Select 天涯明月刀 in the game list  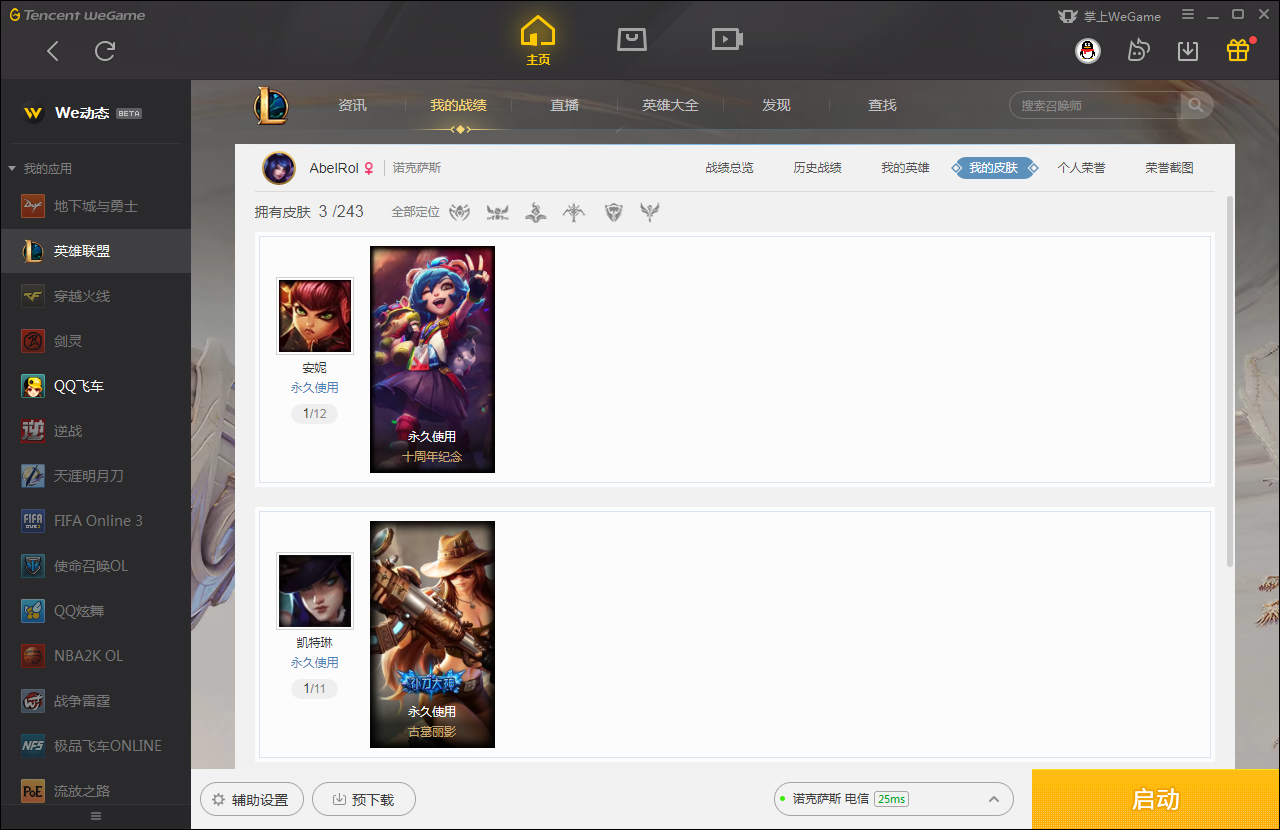(95, 476)
